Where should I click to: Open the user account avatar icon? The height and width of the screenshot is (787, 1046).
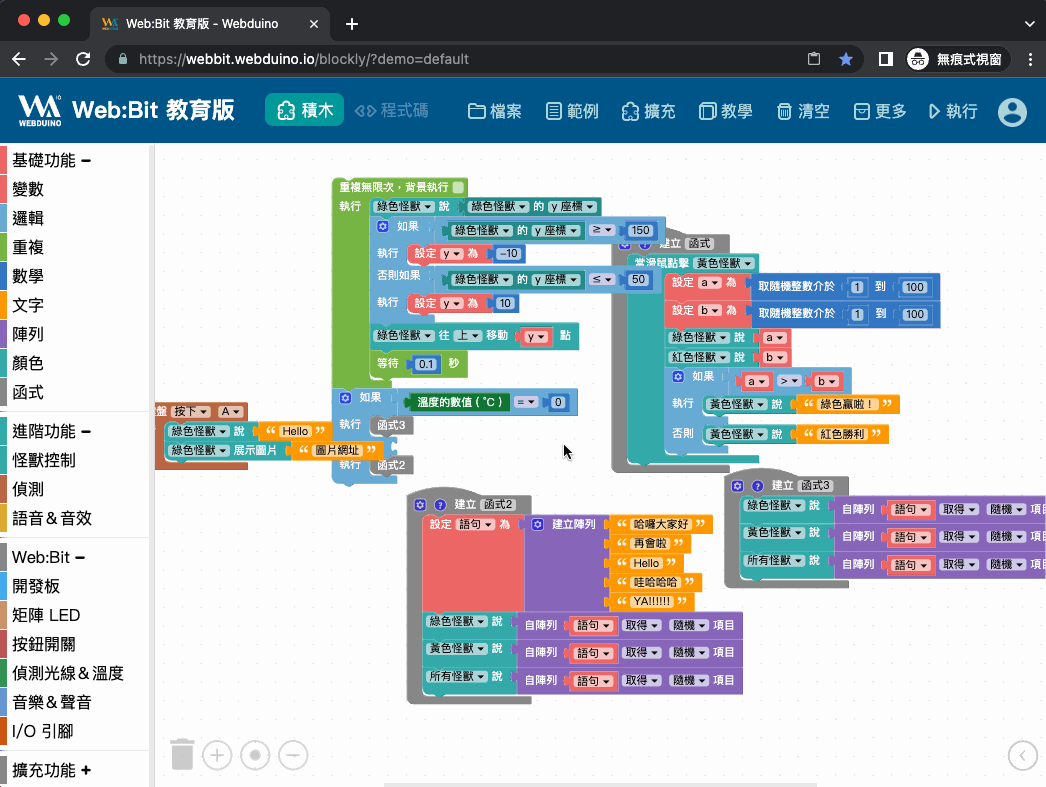click(x=1012, y=111)
